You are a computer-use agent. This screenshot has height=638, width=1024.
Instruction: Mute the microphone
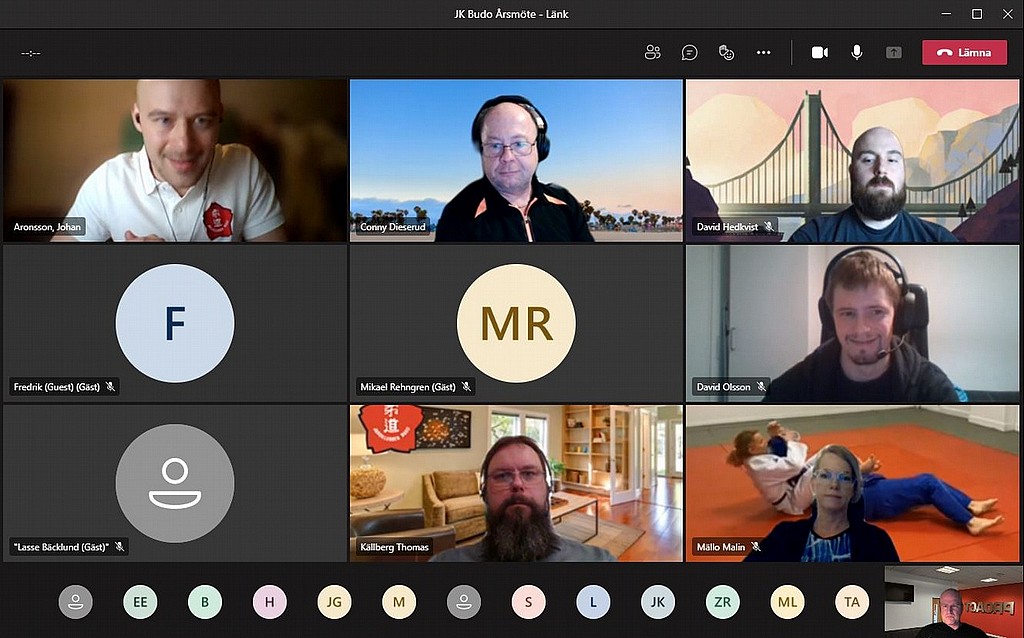coord(857,53)
